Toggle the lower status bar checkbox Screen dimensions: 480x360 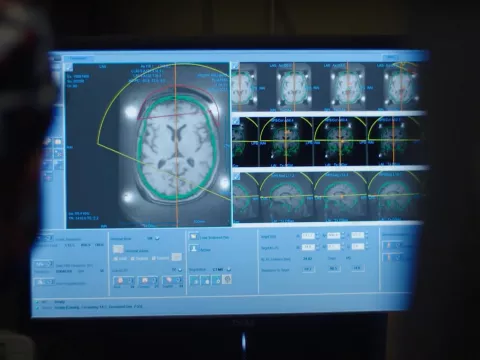coord(37,307)
